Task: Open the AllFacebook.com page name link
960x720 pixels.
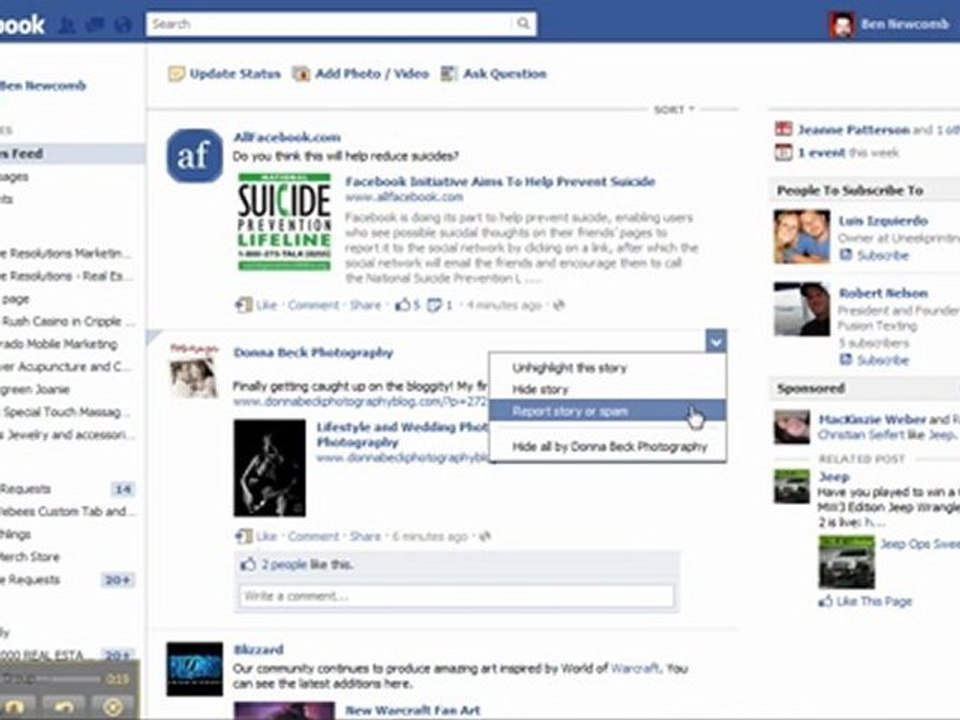Action: pos(287,137)
